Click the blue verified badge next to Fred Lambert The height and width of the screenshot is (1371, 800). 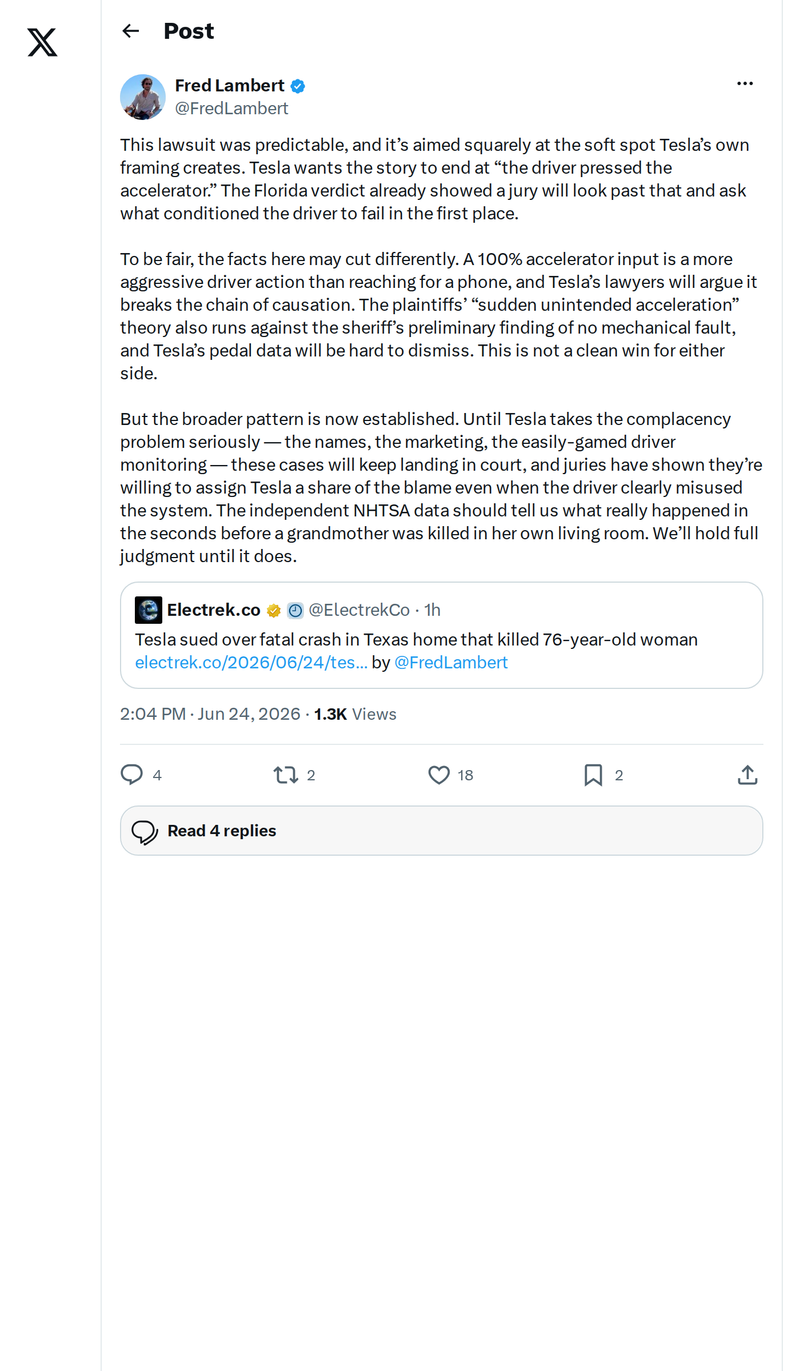point(298,86)
